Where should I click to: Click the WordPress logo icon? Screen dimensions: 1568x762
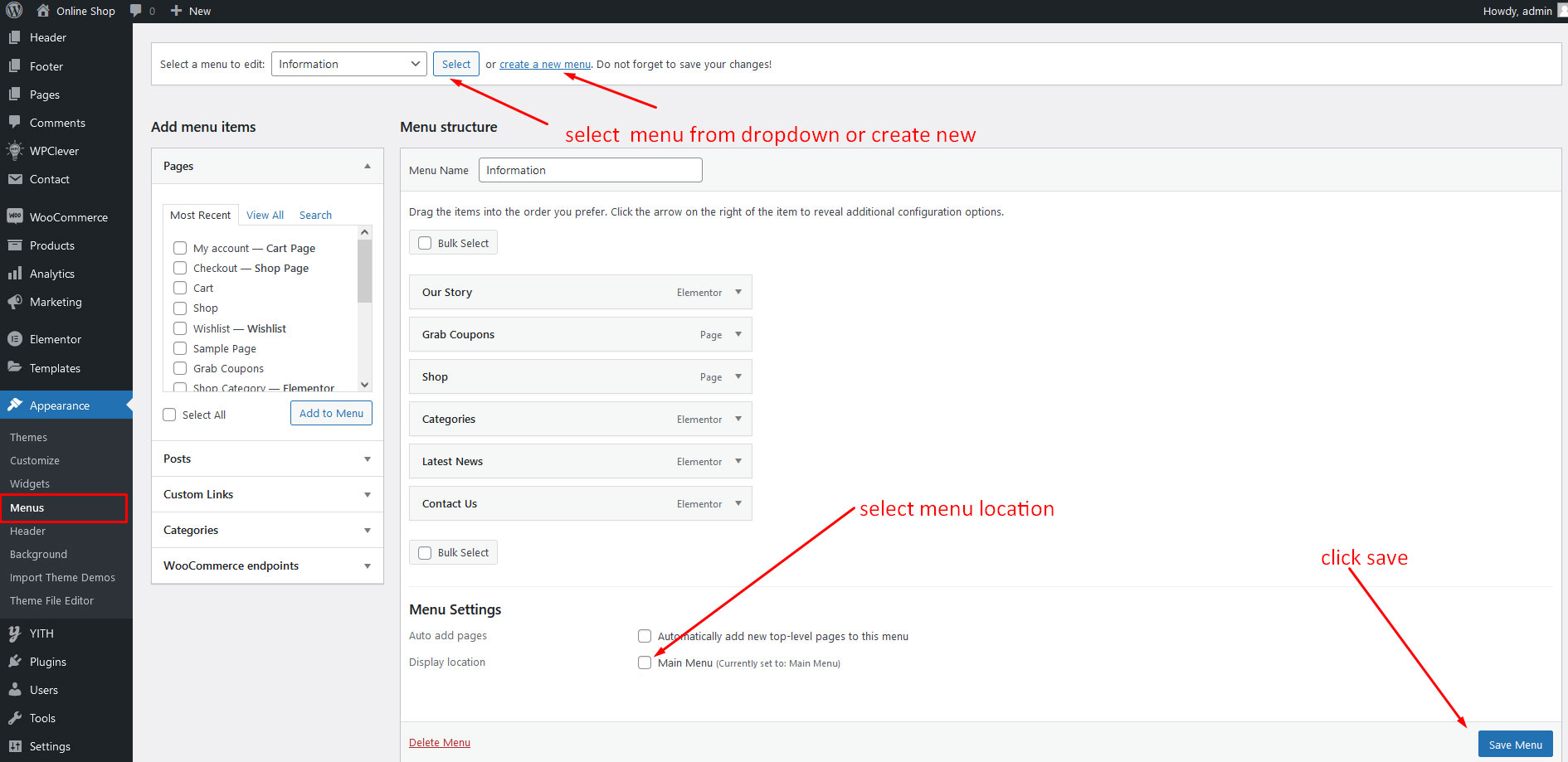[x=13, y=11]
